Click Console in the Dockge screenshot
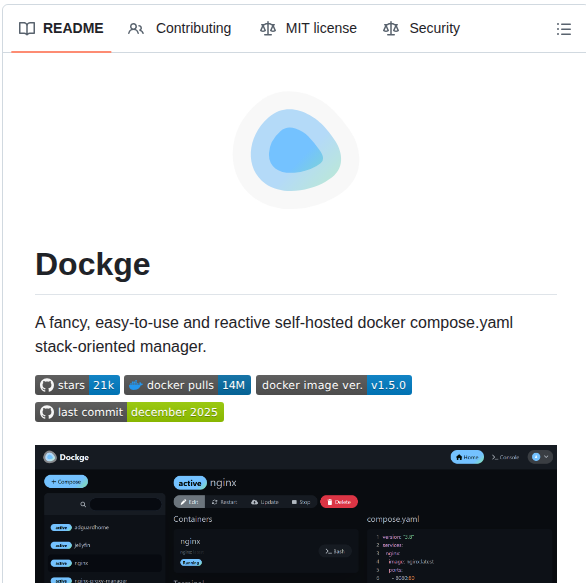Viewport: 586px width, 583px height. click(505, 457)
